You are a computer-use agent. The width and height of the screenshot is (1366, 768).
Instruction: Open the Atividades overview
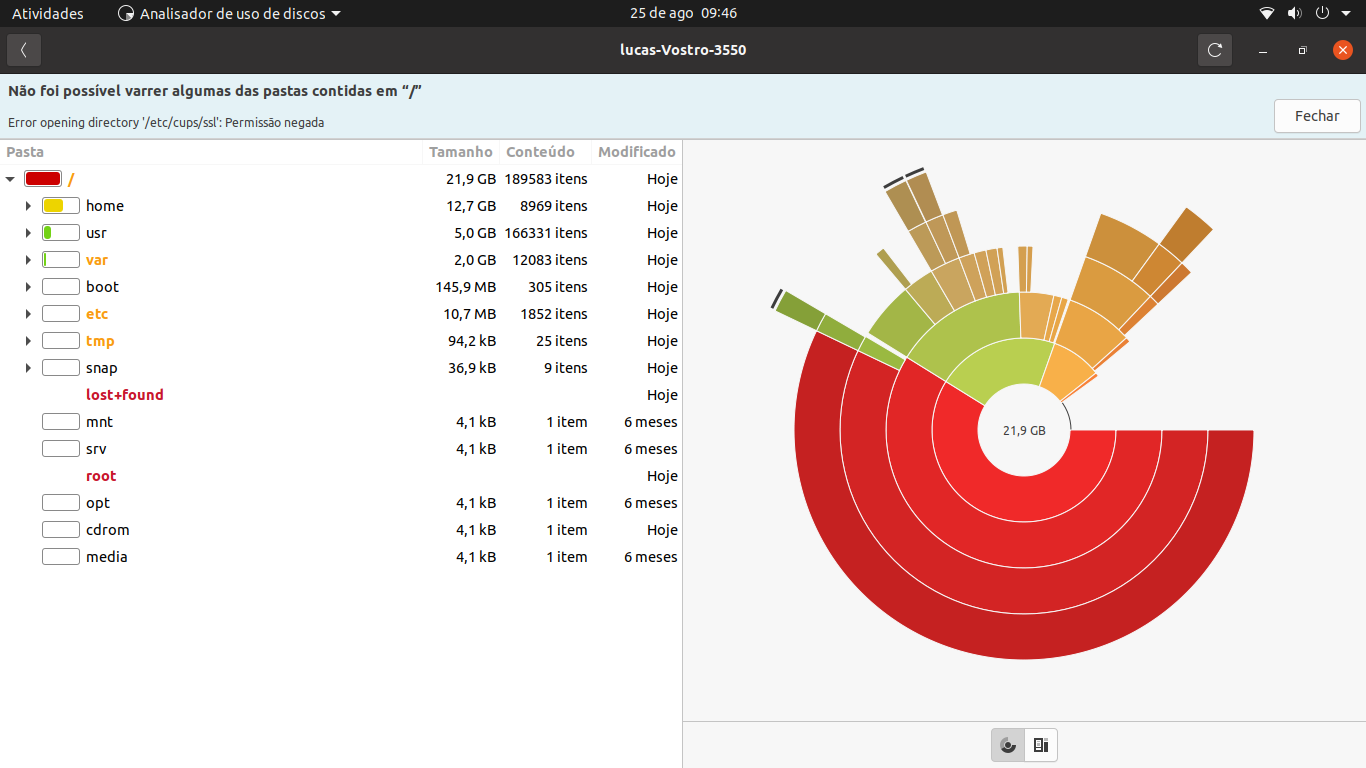click(x=48, y=13)
